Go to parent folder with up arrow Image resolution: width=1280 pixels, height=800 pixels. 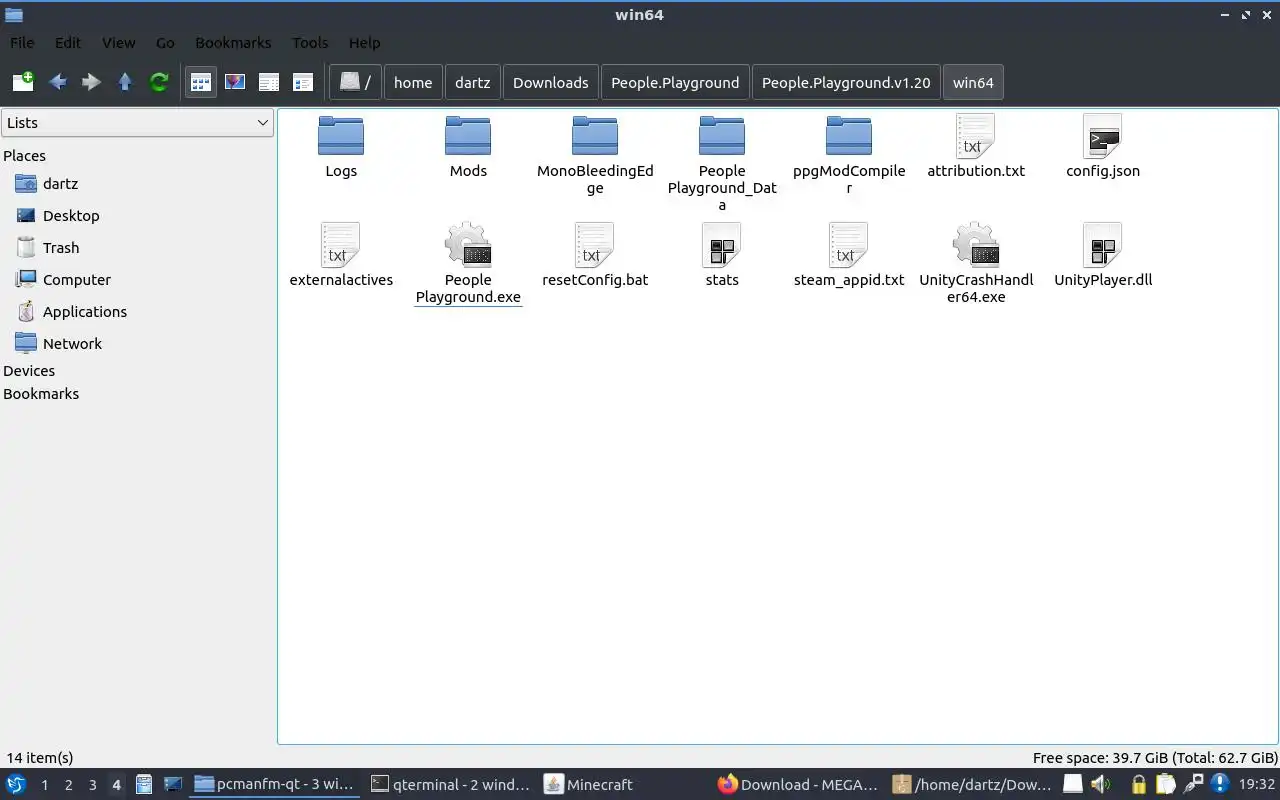(x=125, y=82)
